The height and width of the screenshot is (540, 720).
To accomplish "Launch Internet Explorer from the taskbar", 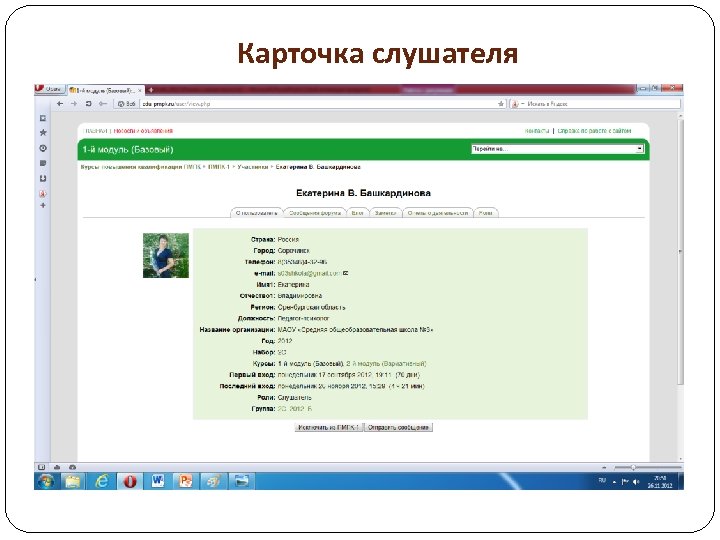I will coord(101,481).
